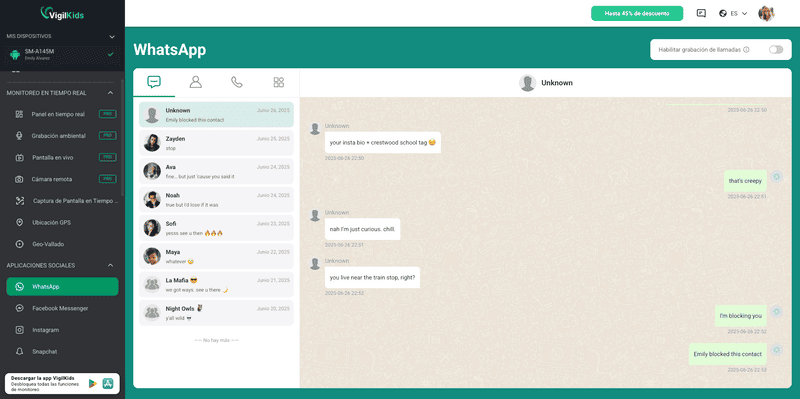800x399 pixels.
Task: Click the WhatsApp sidebar logo icon
Action: pyautogui.click(x=19, y=287)
